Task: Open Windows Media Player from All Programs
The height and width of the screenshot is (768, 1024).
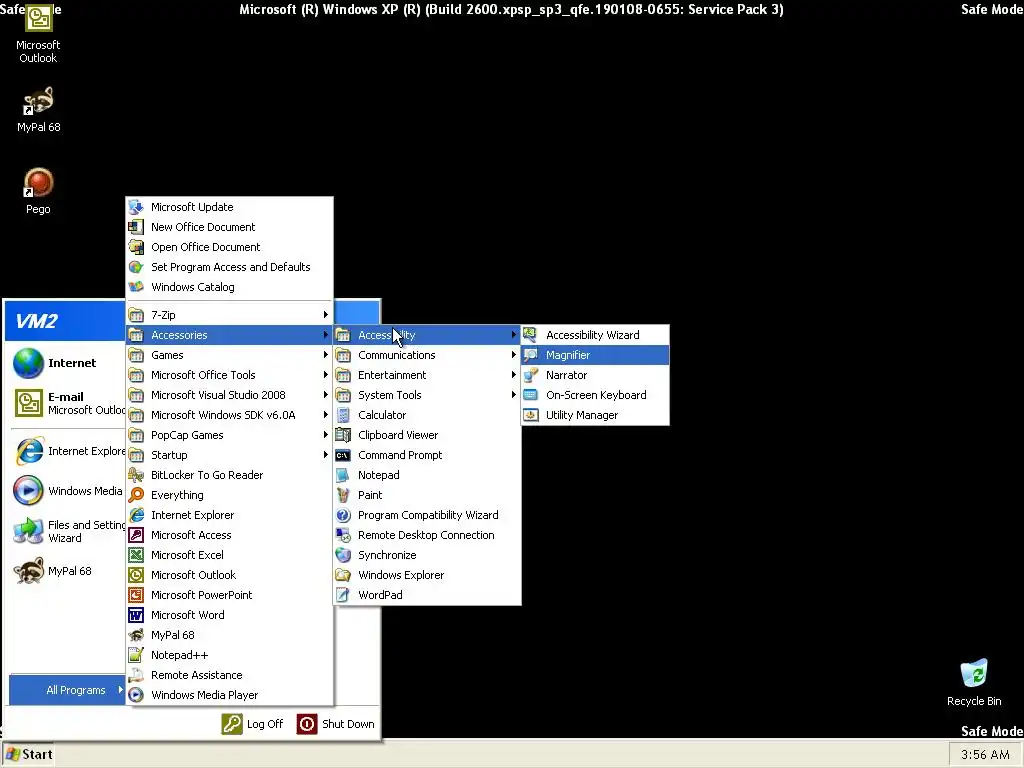Action: (229, 695)
